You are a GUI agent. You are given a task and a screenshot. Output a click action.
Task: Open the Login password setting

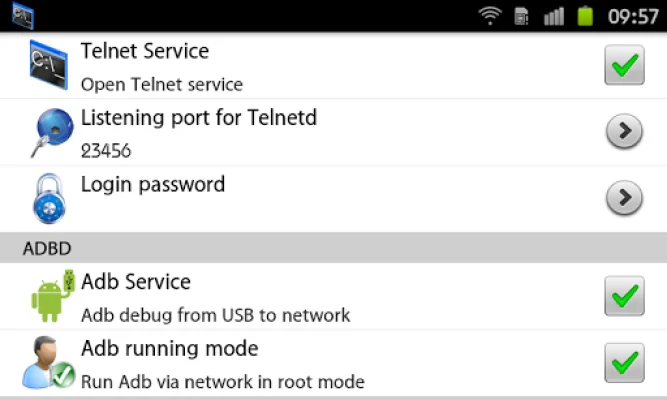pos(152,185)
